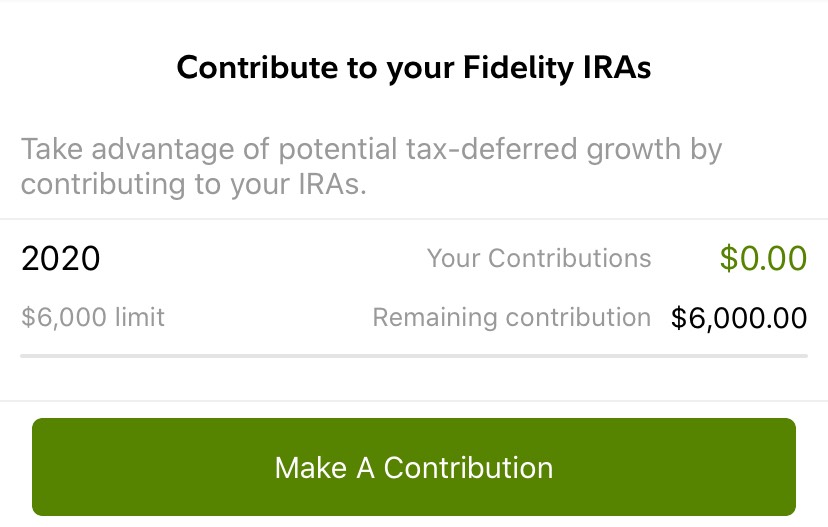Click the 2020 contribution year label
Screen dimensions: 828x527
point(61,259)
